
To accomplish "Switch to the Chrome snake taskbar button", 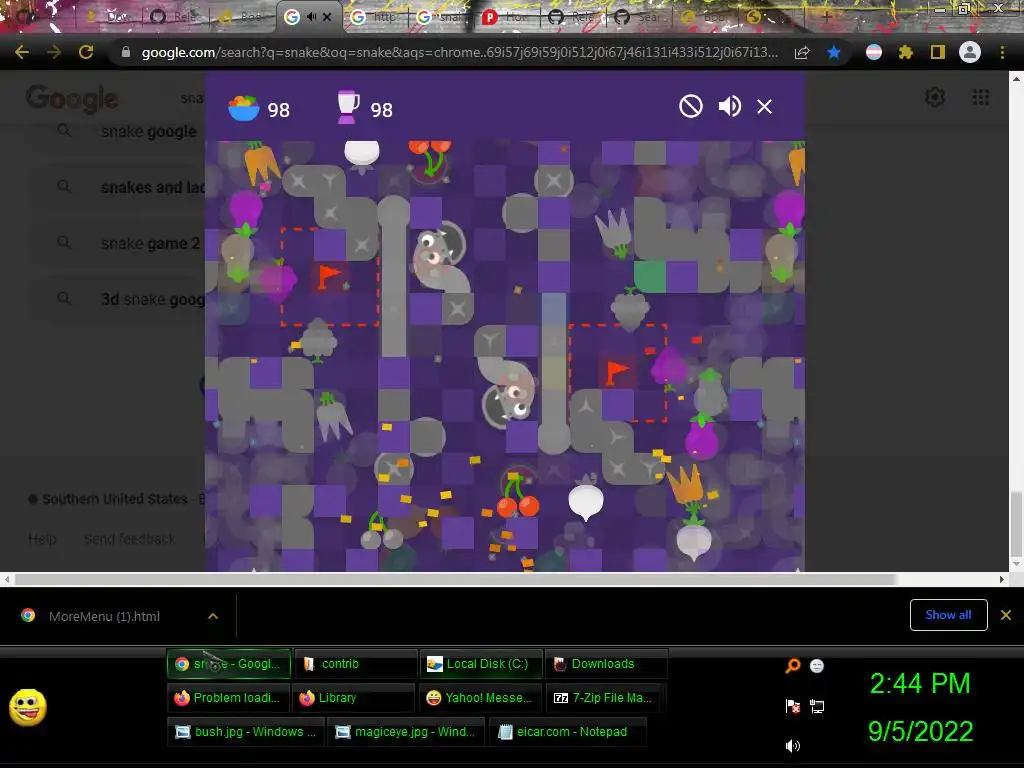I will coord(229,664).
